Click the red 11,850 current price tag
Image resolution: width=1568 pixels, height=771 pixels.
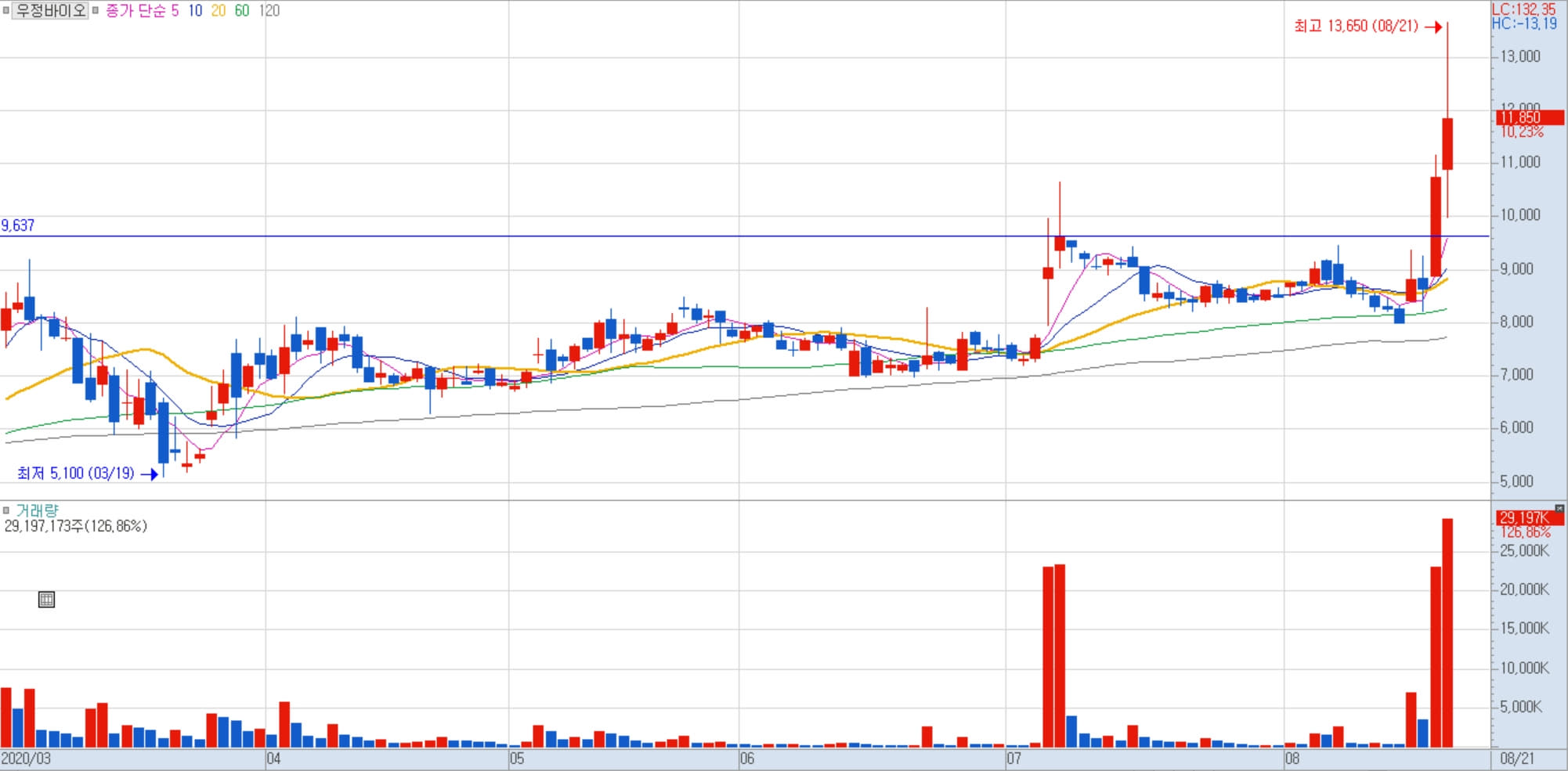click(1530, 117)
